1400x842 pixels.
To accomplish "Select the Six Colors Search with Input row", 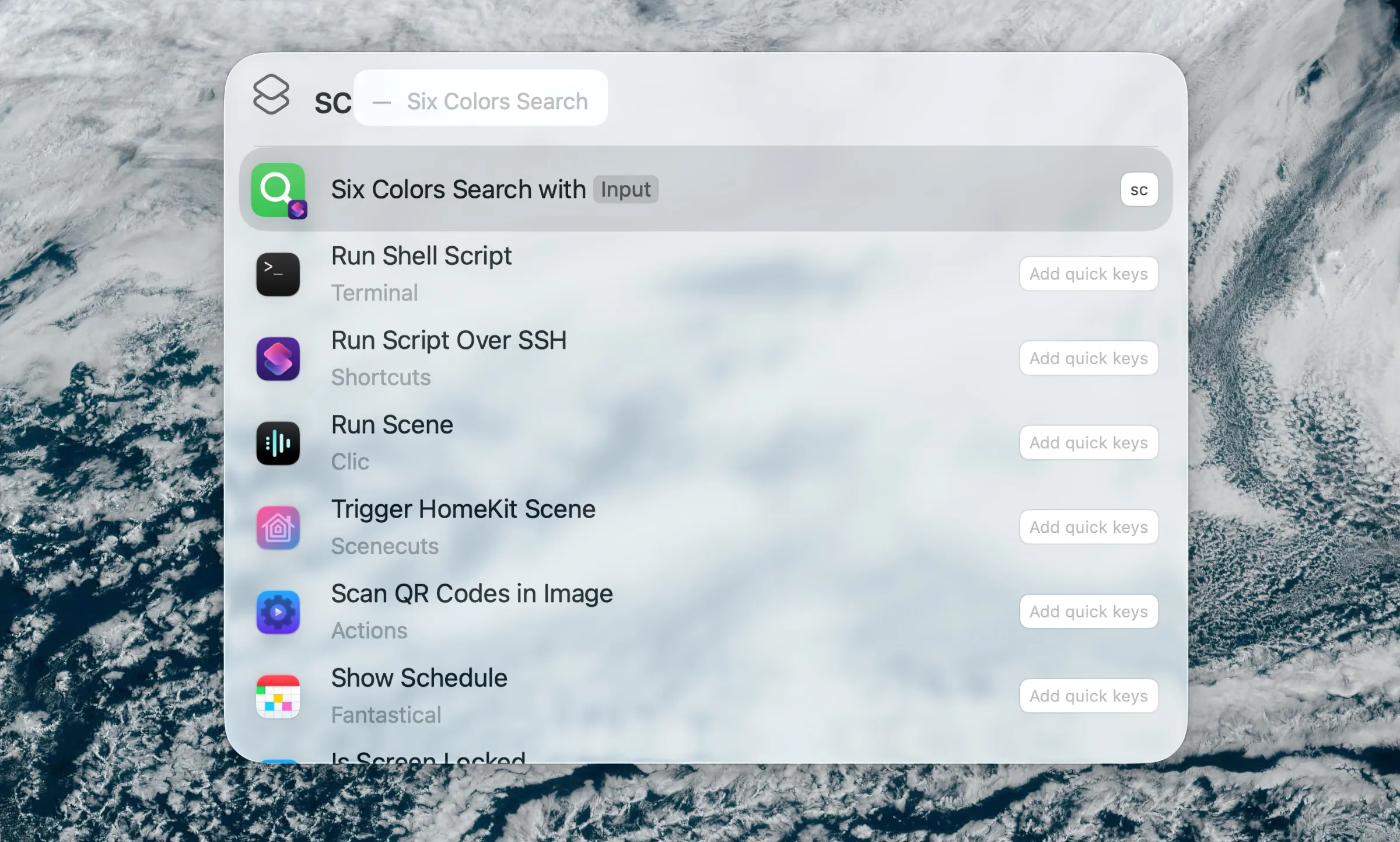I will pyautogui.click(x=642, y=190).
